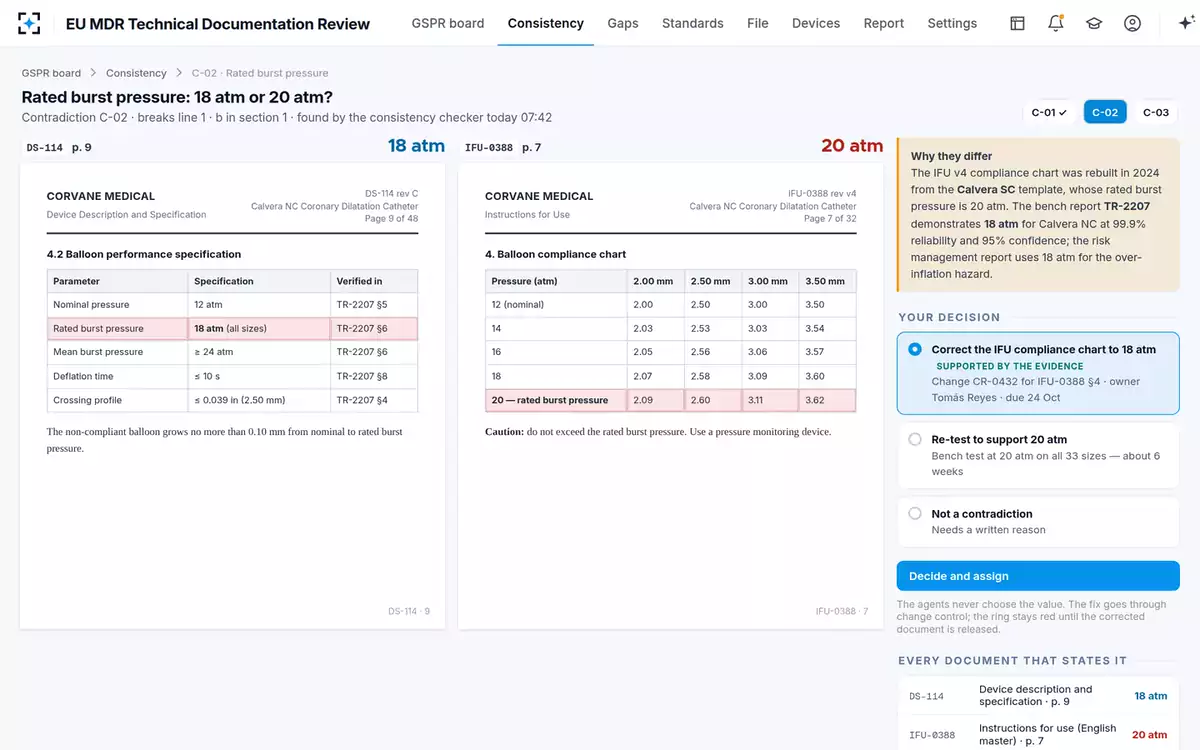Open the Devices tab
Viewport: 1200px width, 750px height.
point(816,23)
